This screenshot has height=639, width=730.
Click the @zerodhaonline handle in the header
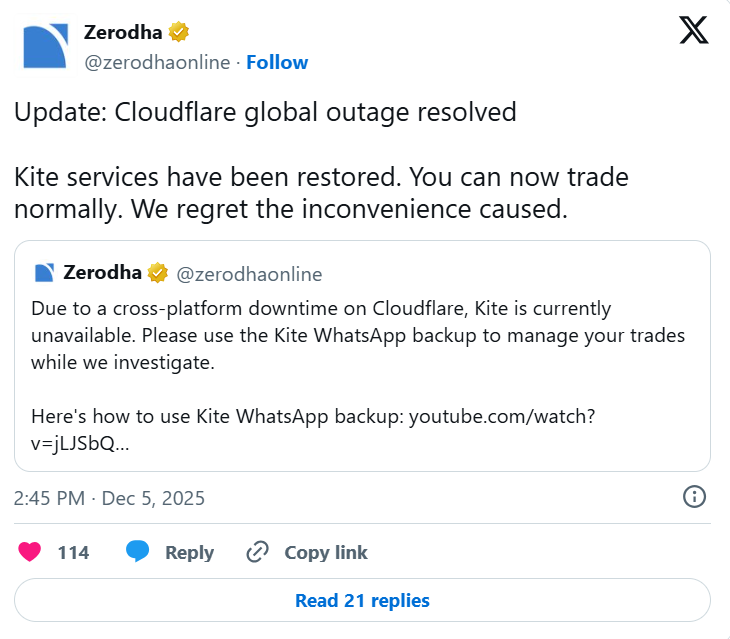pos(156,62)
